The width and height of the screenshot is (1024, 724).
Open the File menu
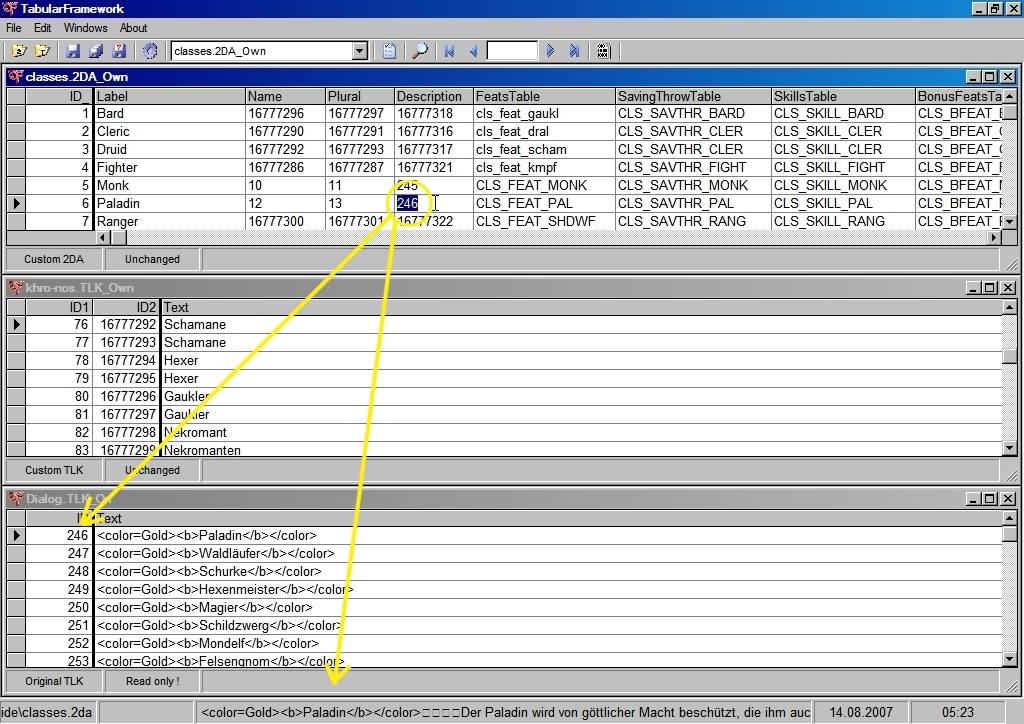13,28
